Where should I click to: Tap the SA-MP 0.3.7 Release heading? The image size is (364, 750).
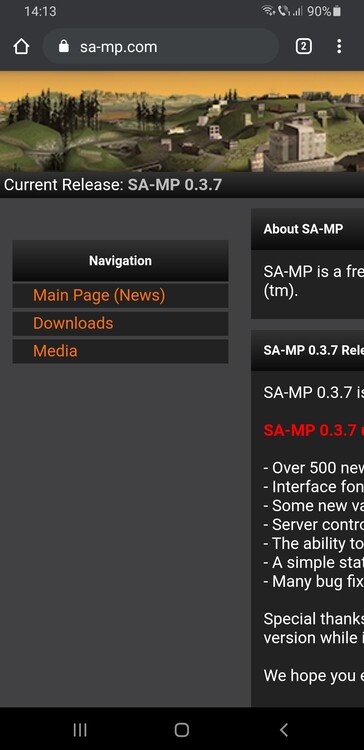coord(313,350)
